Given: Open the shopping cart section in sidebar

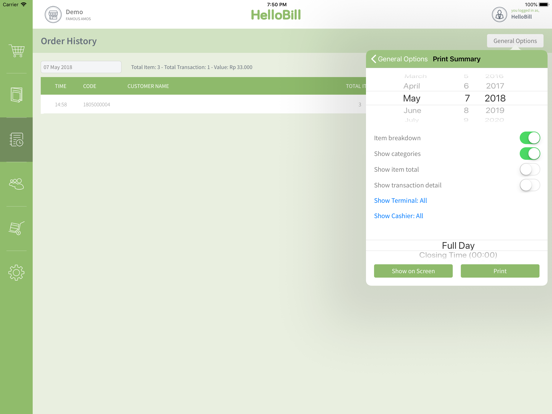Looking at the screenshot, I should [x=17, y=51].
